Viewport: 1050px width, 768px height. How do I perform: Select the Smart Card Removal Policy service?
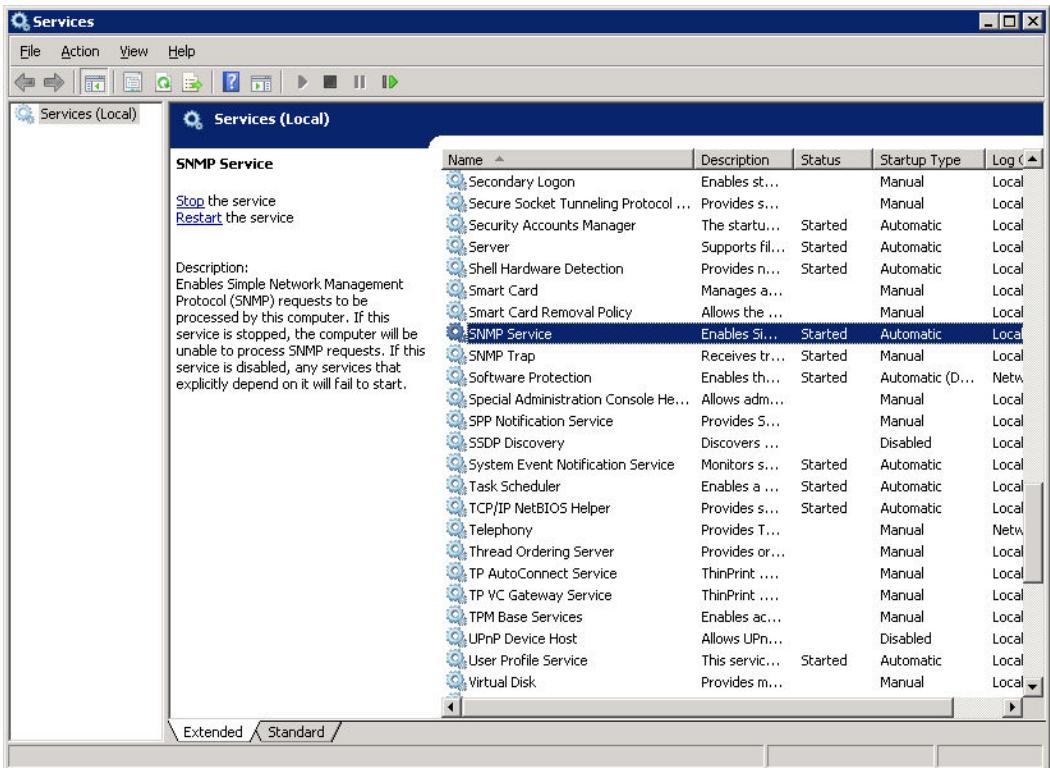pos(735,312)
